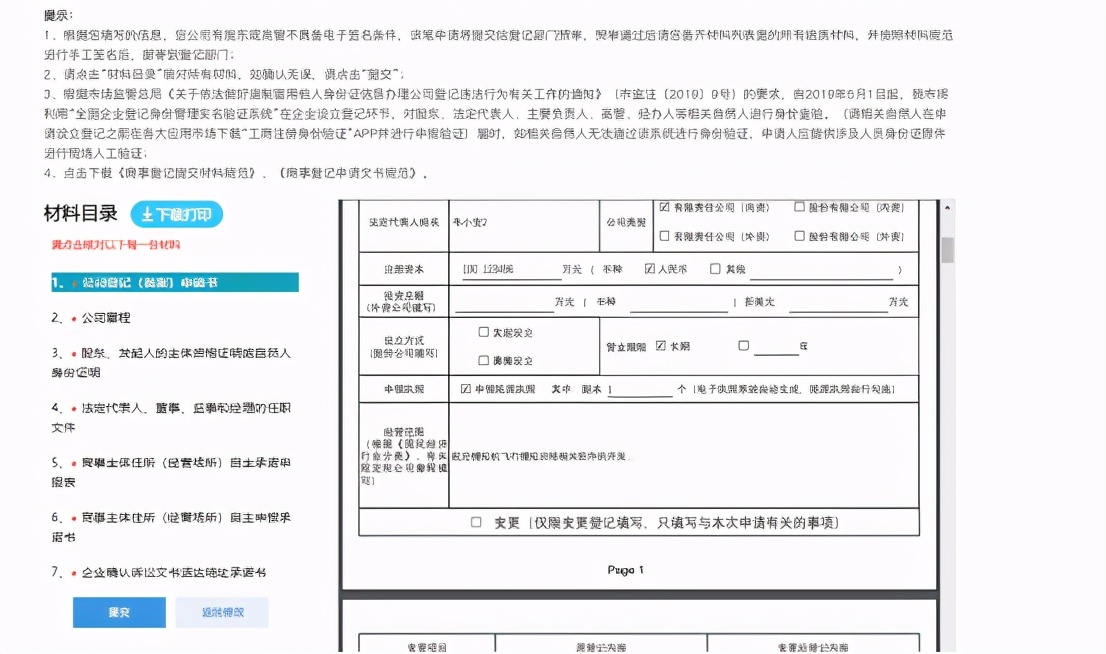The width and height of the screenshot is (1106, 654).
Task: Click the Page 1 footer label
Action: tap(626, 570)
